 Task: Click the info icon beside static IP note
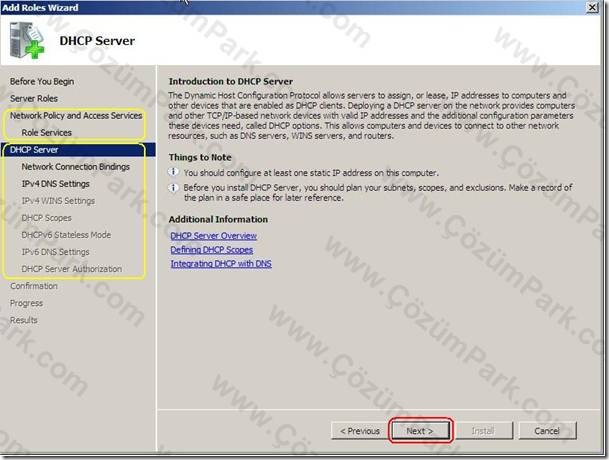pyautogui.click(x=173, y=172)
